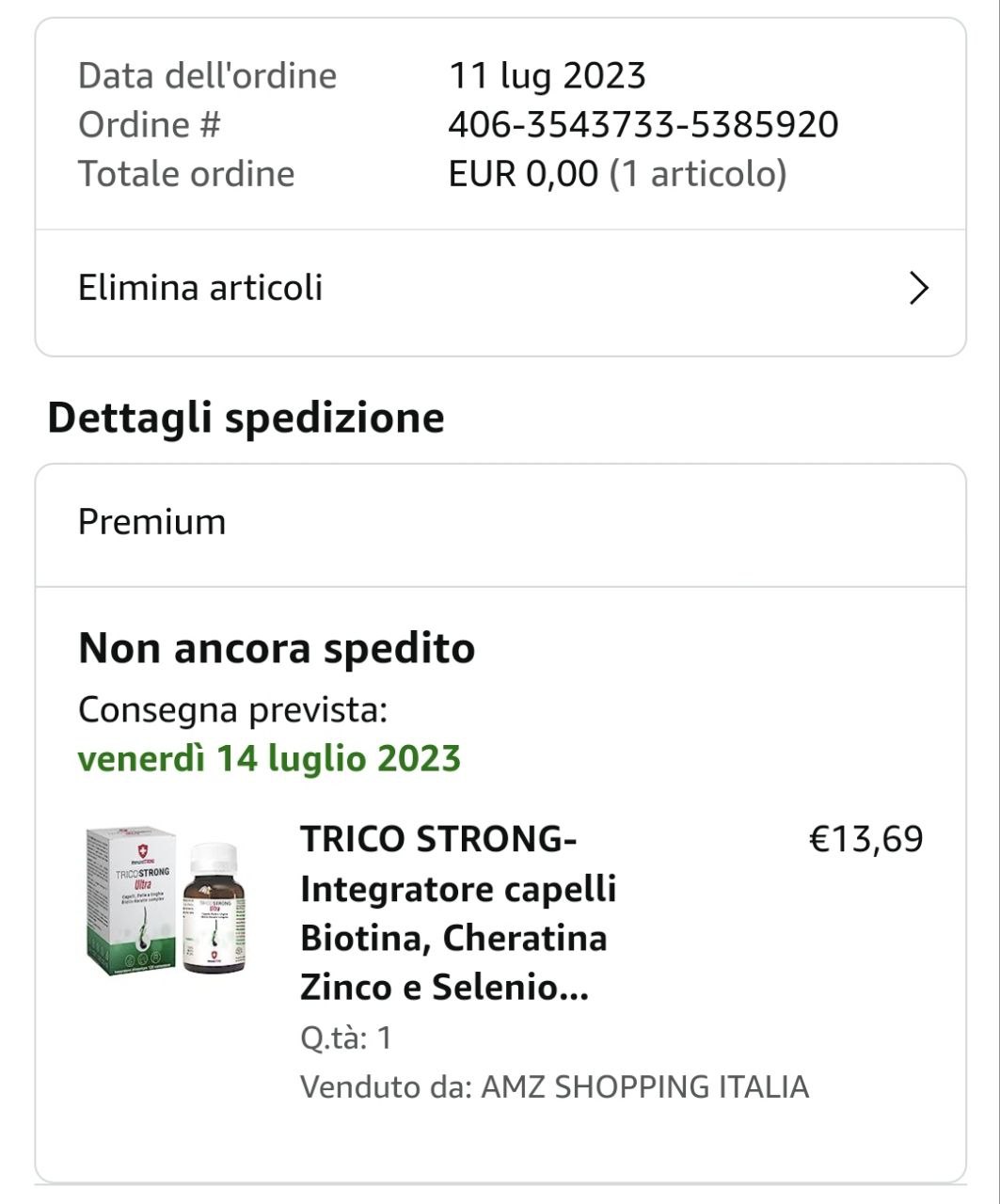This screenshot has width=1000, height=1204.
Task: Tap the green delivery date venerdì 14 luglio
Action: [x=269, y=758]
